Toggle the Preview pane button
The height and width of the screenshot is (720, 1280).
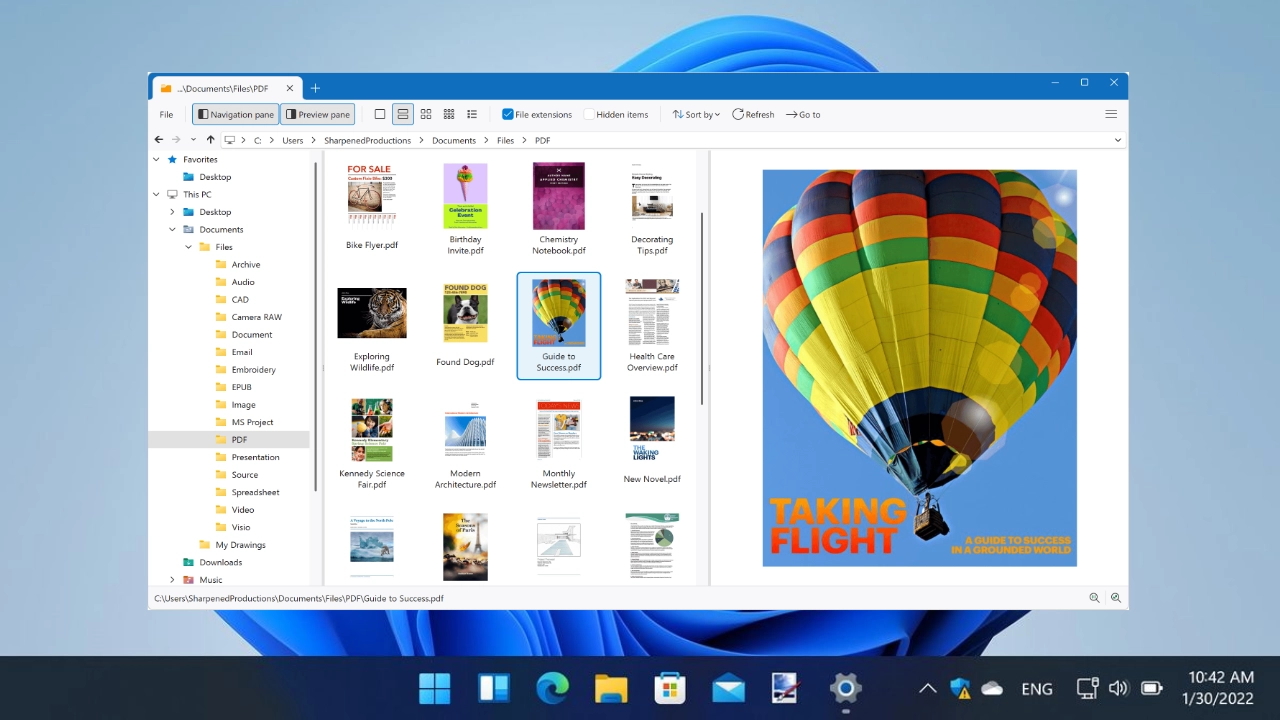point(317,114)
